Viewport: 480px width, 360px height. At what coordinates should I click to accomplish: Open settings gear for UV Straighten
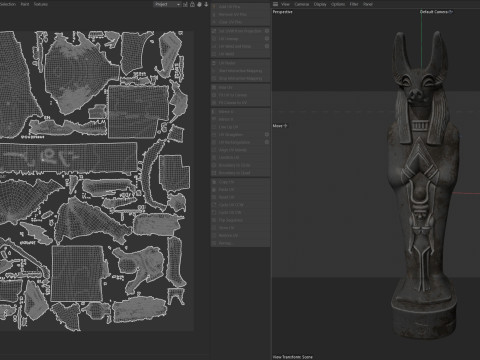point(267,134)
